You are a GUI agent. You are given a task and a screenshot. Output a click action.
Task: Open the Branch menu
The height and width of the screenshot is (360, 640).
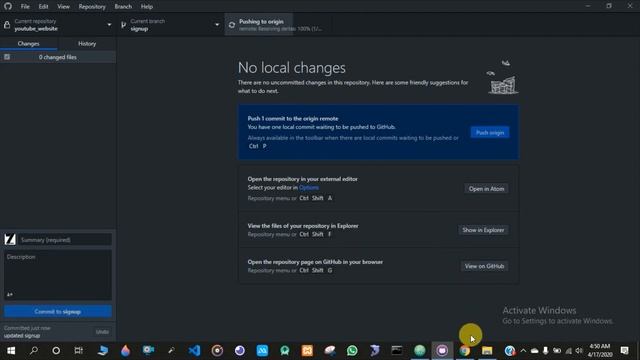(x=123, y=7)
